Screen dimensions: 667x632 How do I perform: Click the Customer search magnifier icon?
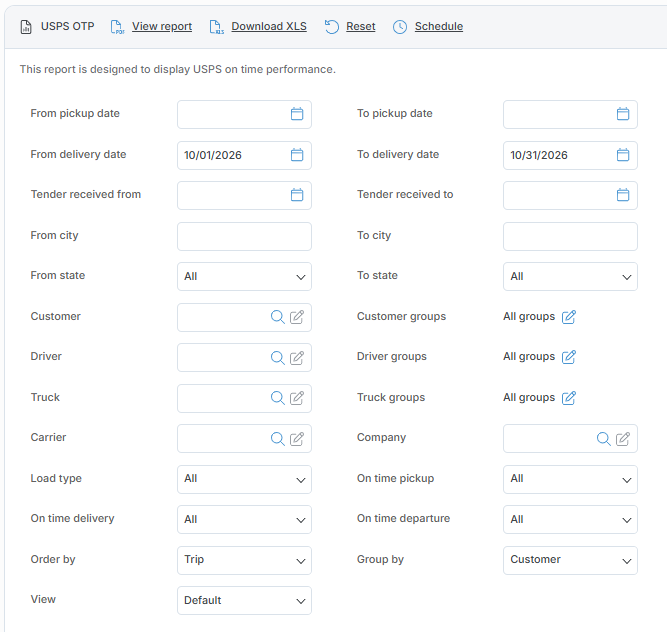click(278, 317)
